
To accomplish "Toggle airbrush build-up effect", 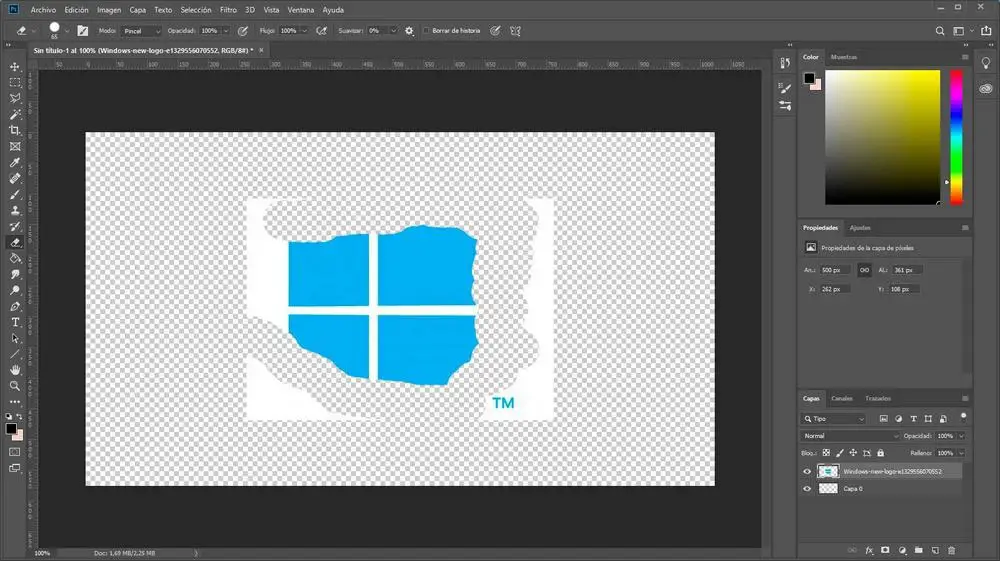I will point(321,31).
